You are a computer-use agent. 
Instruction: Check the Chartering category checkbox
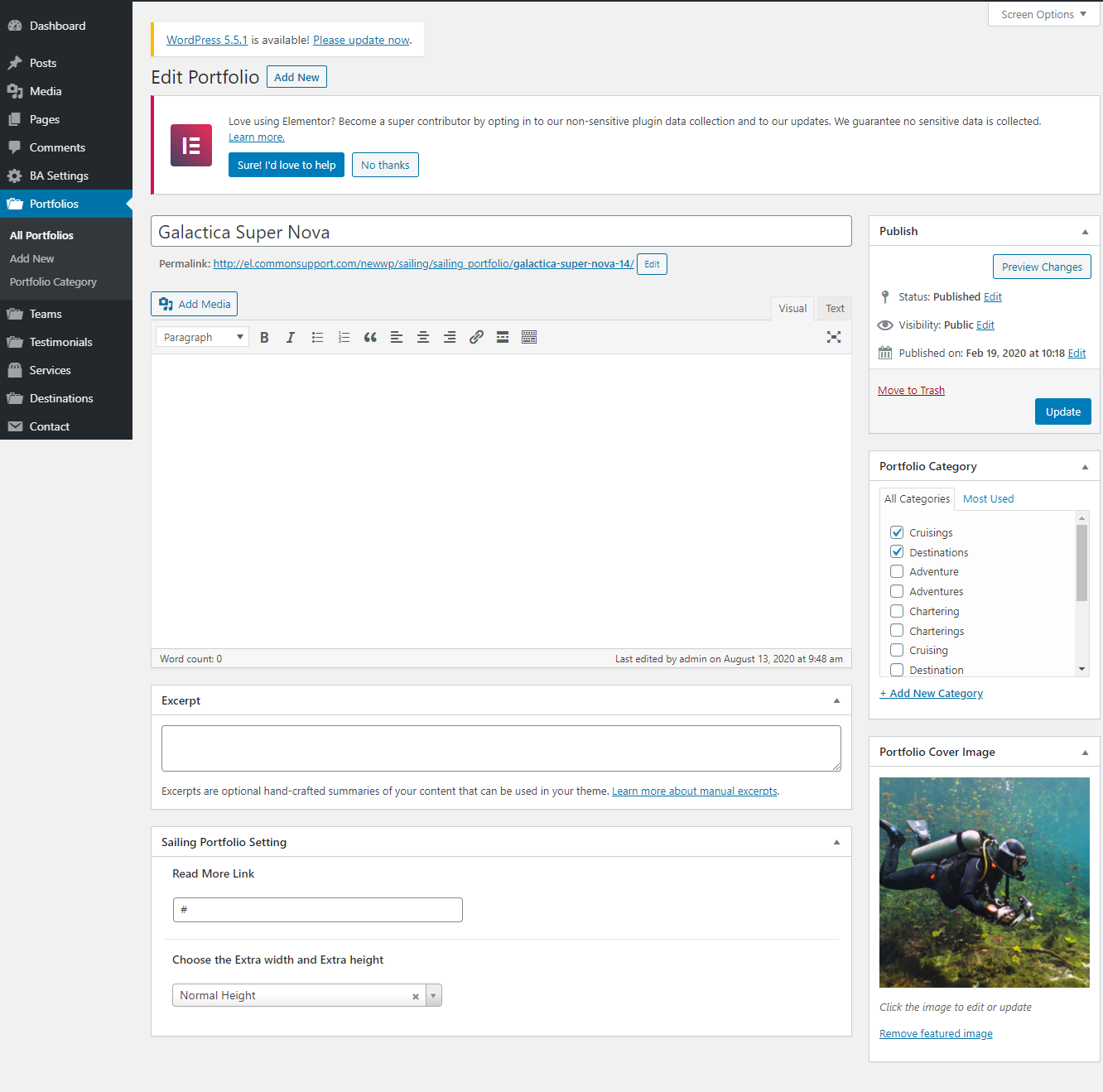pos(897,611)
